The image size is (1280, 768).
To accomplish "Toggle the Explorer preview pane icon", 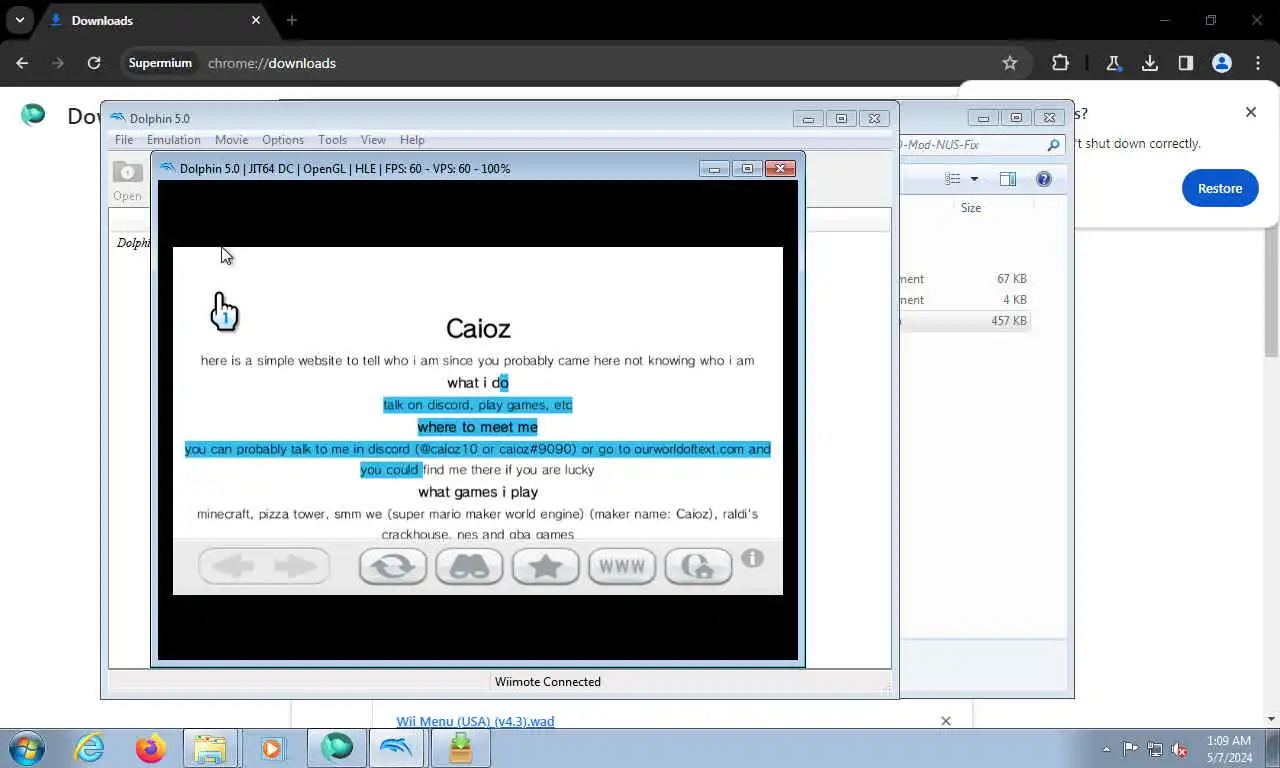I will pyautogui.click(x=1008, y=179).
